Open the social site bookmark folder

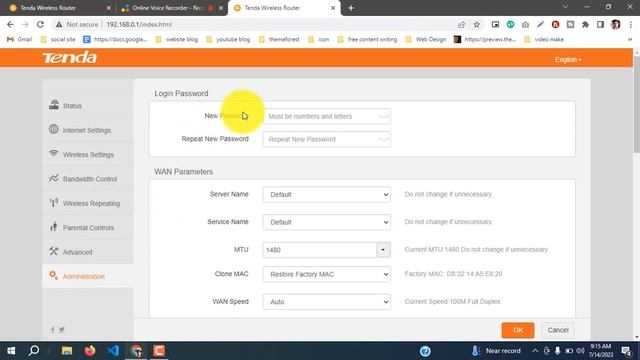tap(58, 40)
